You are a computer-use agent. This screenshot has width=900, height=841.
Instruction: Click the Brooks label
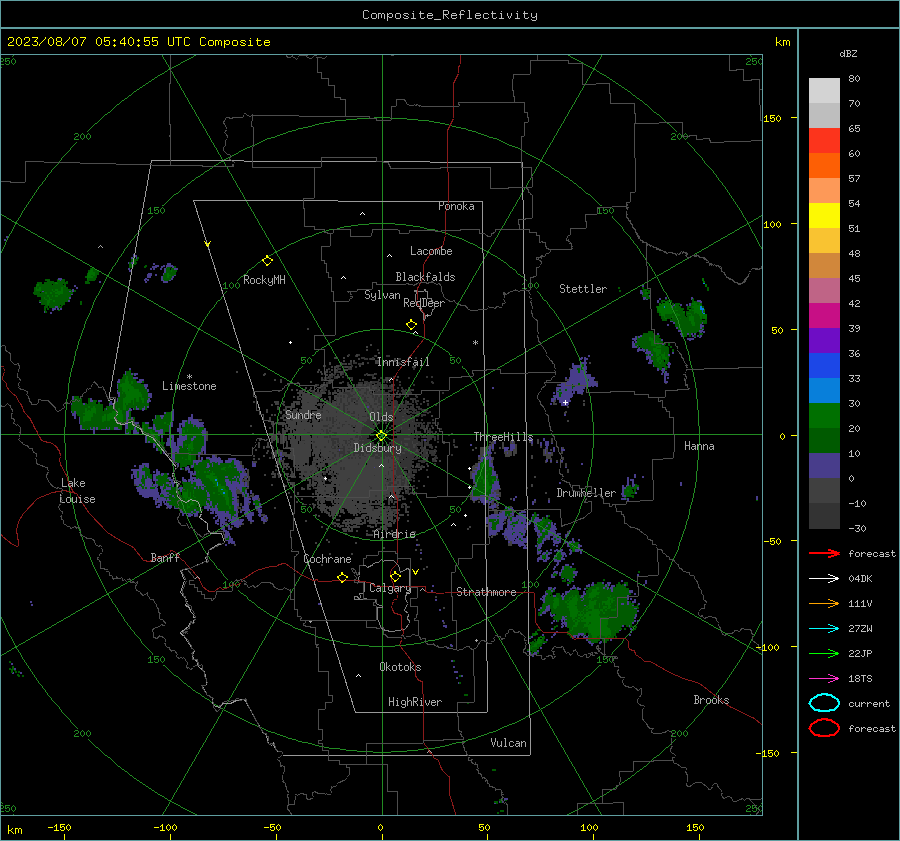[711, 700]
